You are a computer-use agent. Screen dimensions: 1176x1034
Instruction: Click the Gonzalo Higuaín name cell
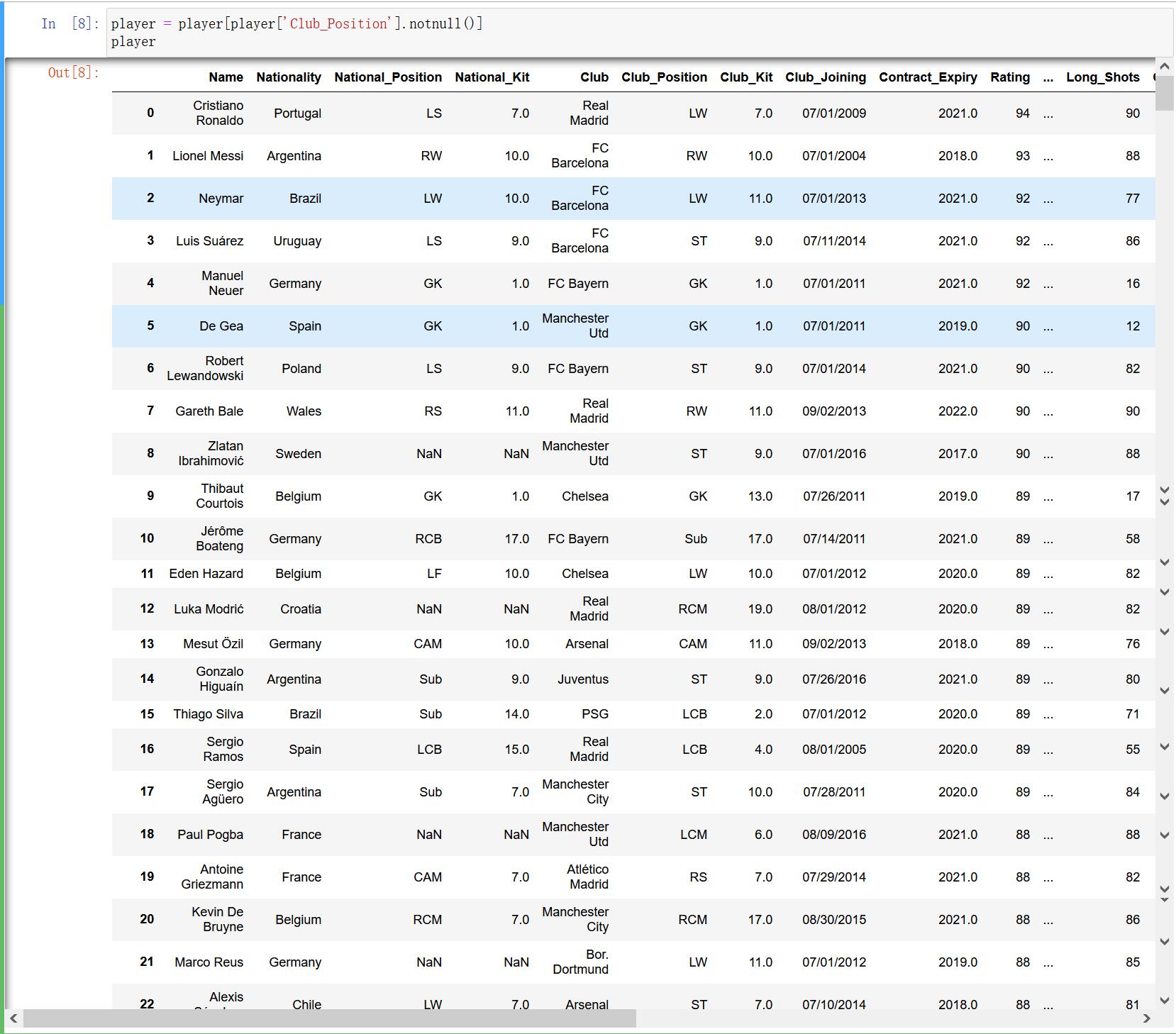pos(220,679)
